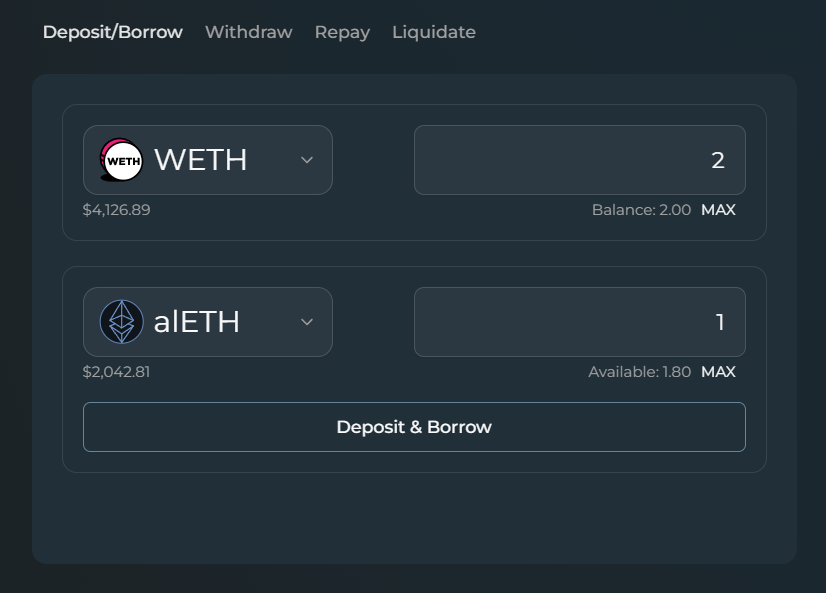Focus the WETH deposit amount field
826x593 pixels.
(x=579, y=160)
